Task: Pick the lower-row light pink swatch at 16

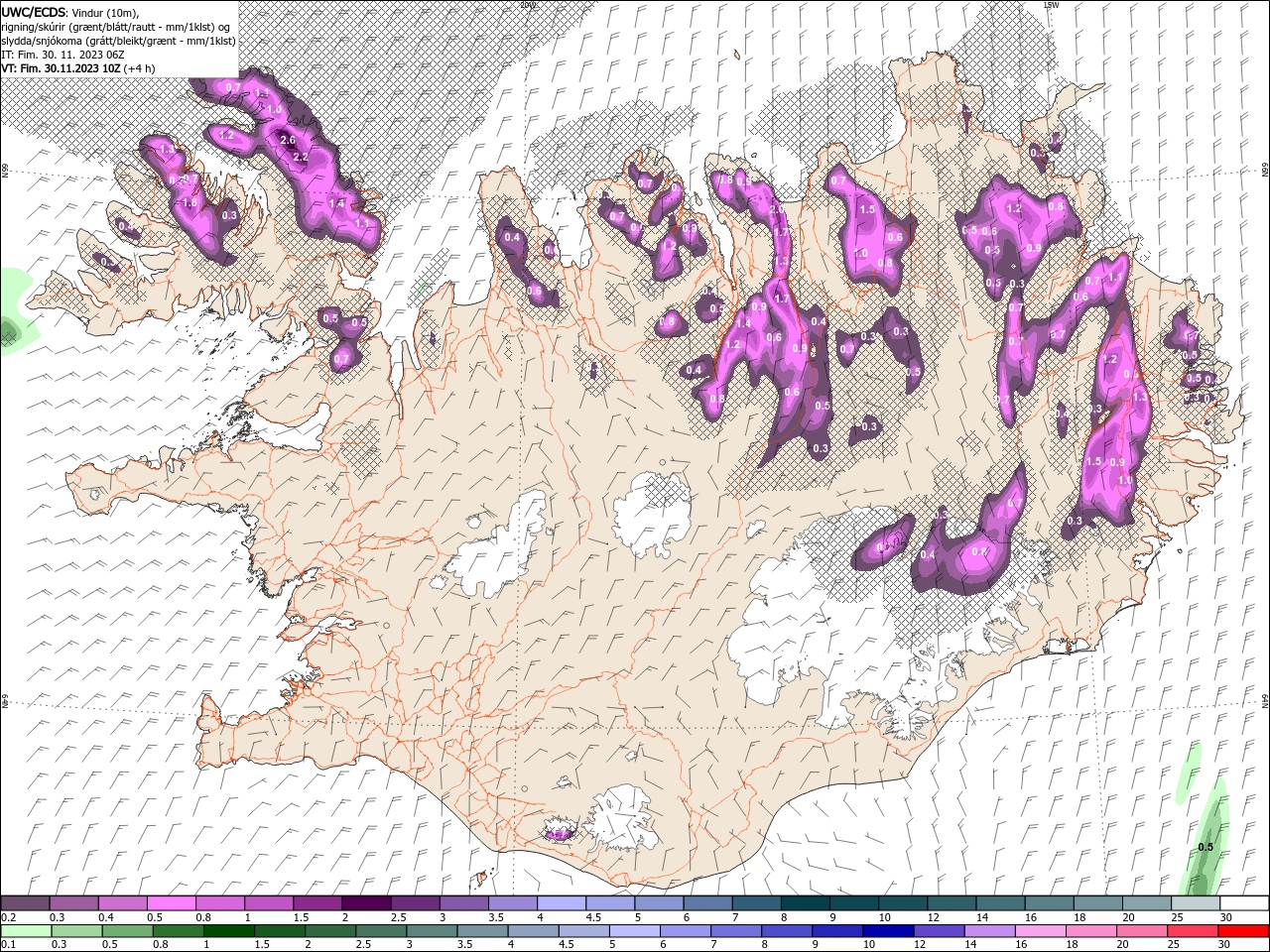Action: tap(1041, 931)
